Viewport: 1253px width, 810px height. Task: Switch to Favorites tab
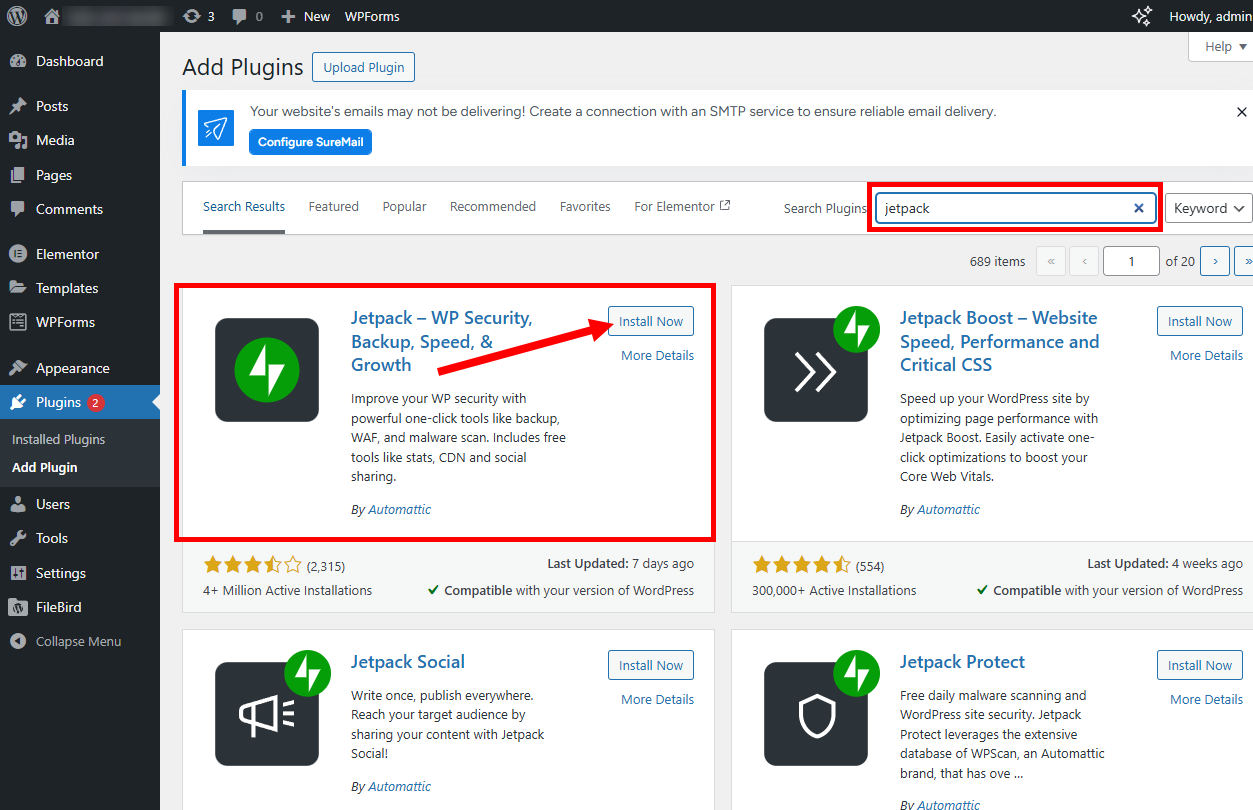click(585, 207)
